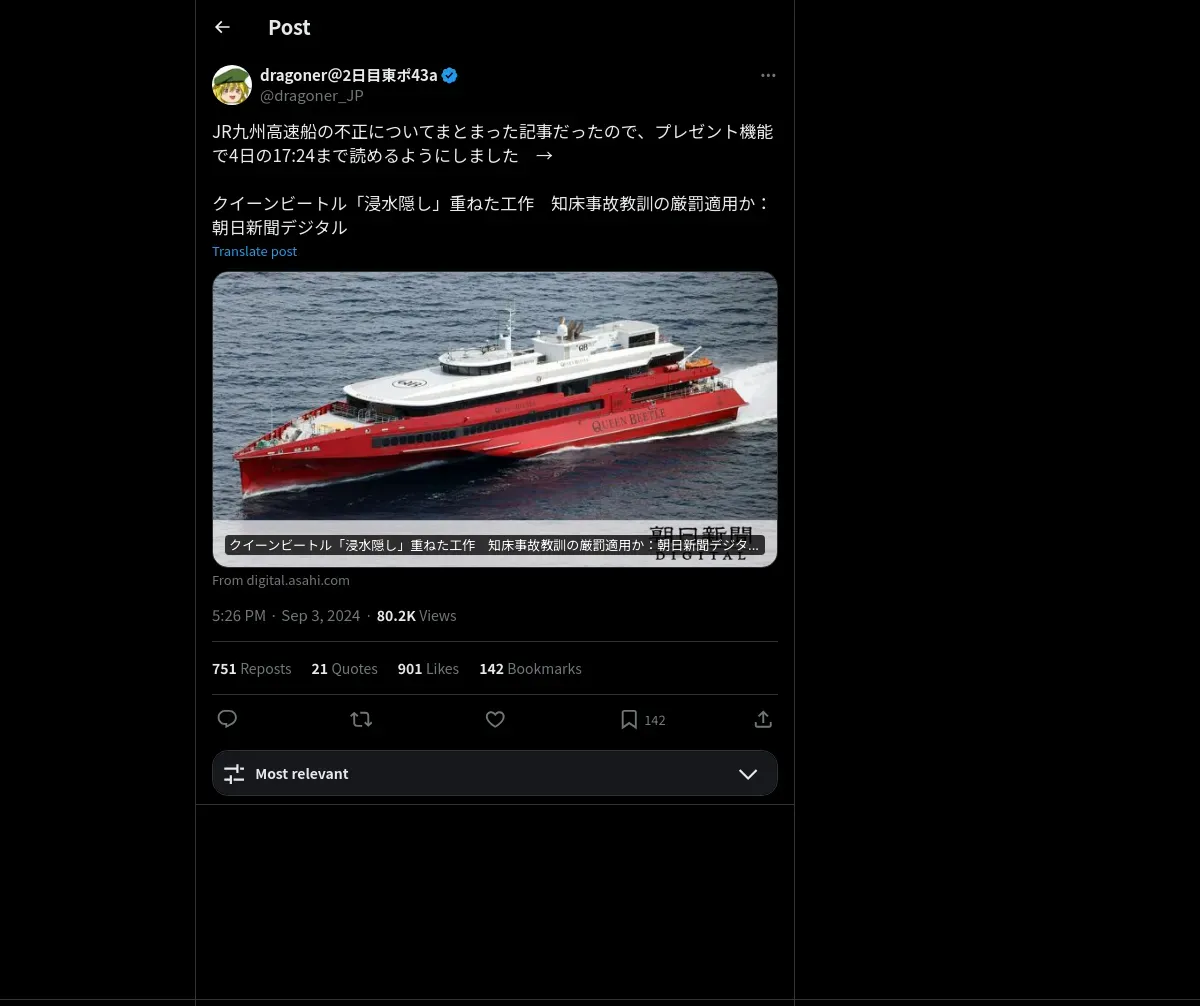1200x1006 pixels.
Task: Click the reply speech bubble icon
Action: (227, 719)
